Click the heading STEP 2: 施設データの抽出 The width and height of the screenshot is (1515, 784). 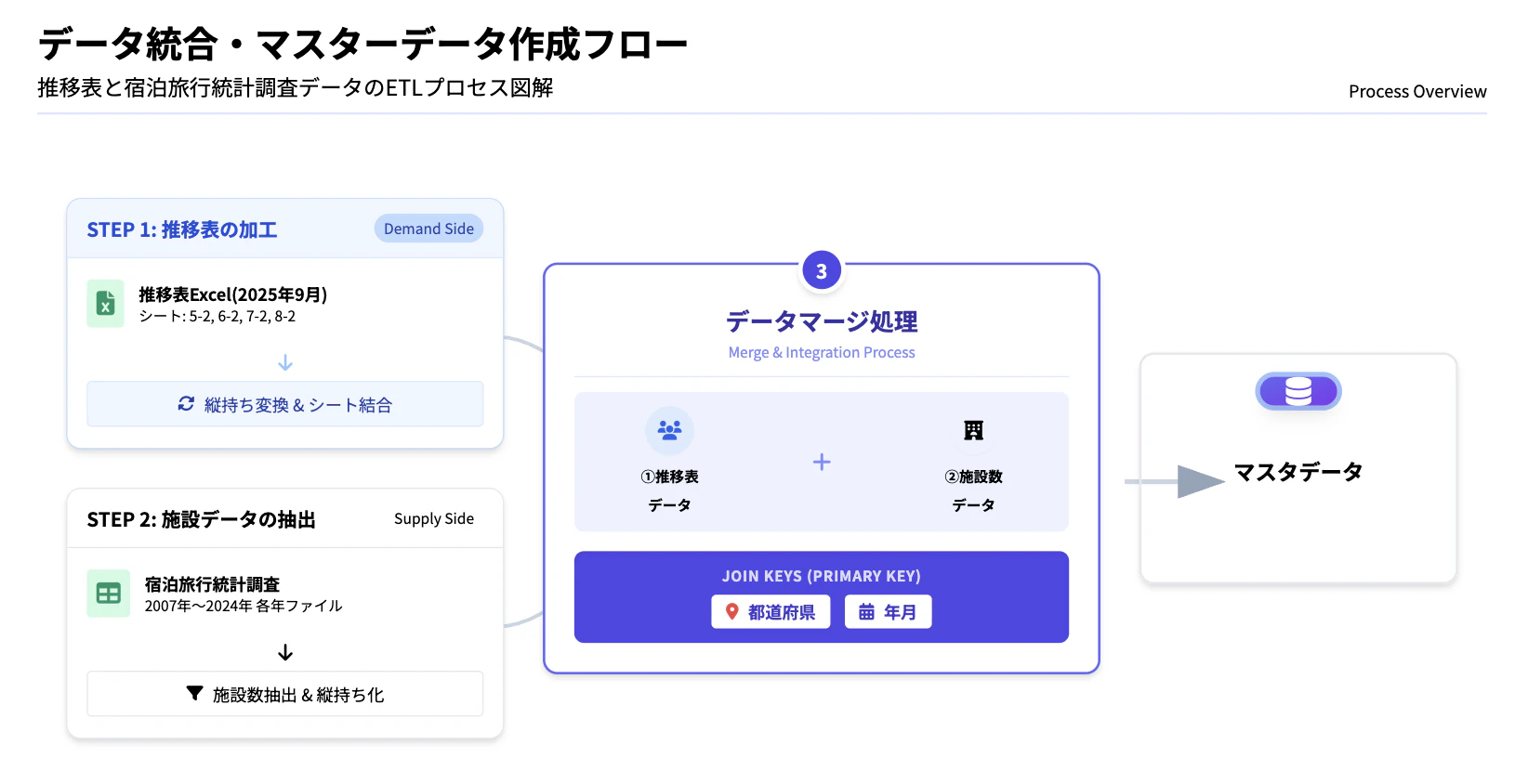coord(202,519)
